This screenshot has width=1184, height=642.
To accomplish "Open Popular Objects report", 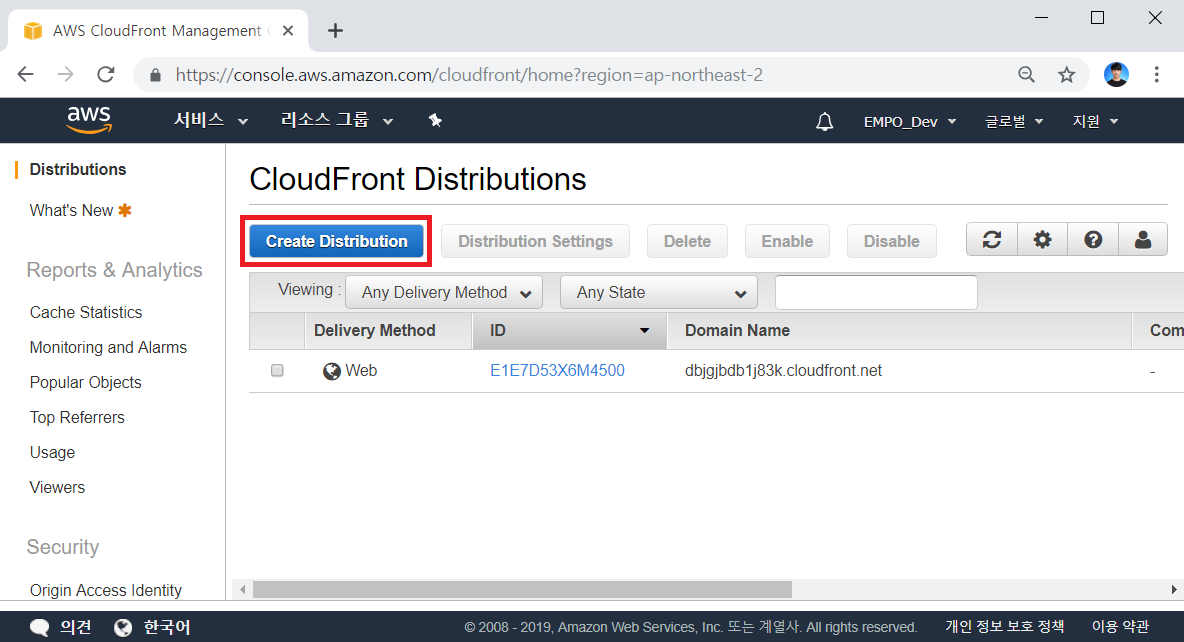I will [x=85, y=382].
